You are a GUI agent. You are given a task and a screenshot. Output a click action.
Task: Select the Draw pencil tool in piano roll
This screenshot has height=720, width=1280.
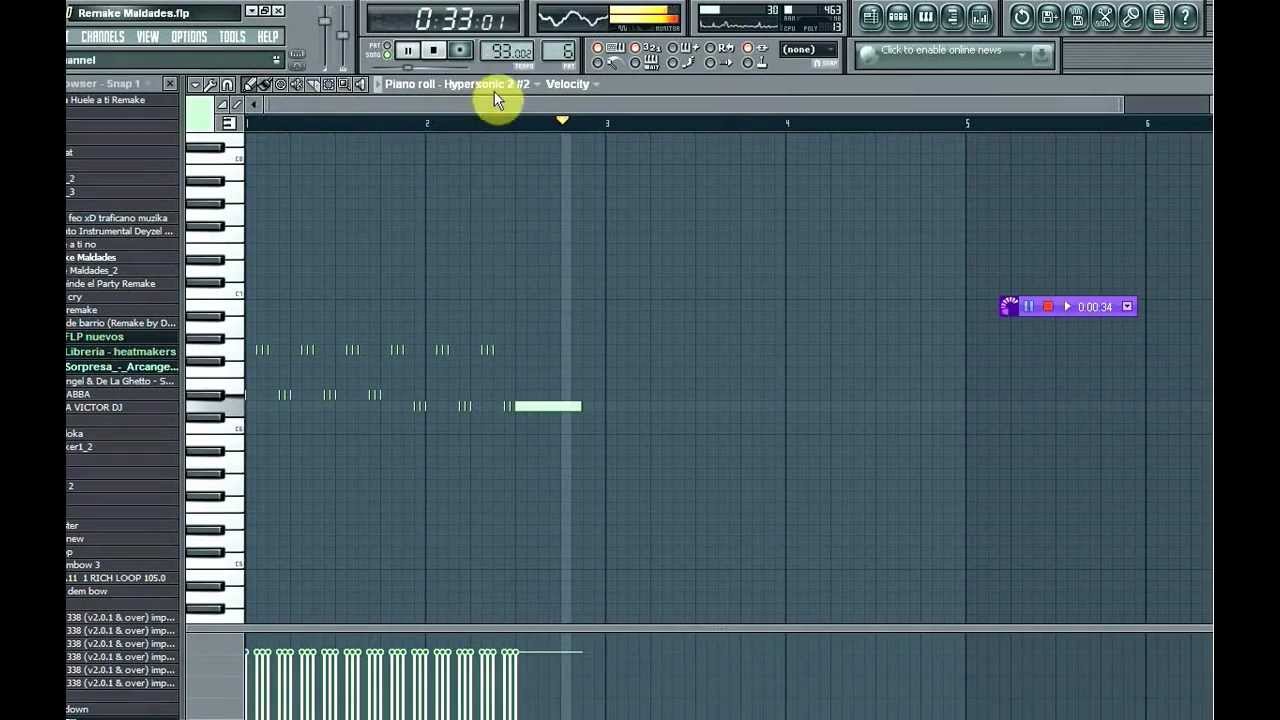249,84
